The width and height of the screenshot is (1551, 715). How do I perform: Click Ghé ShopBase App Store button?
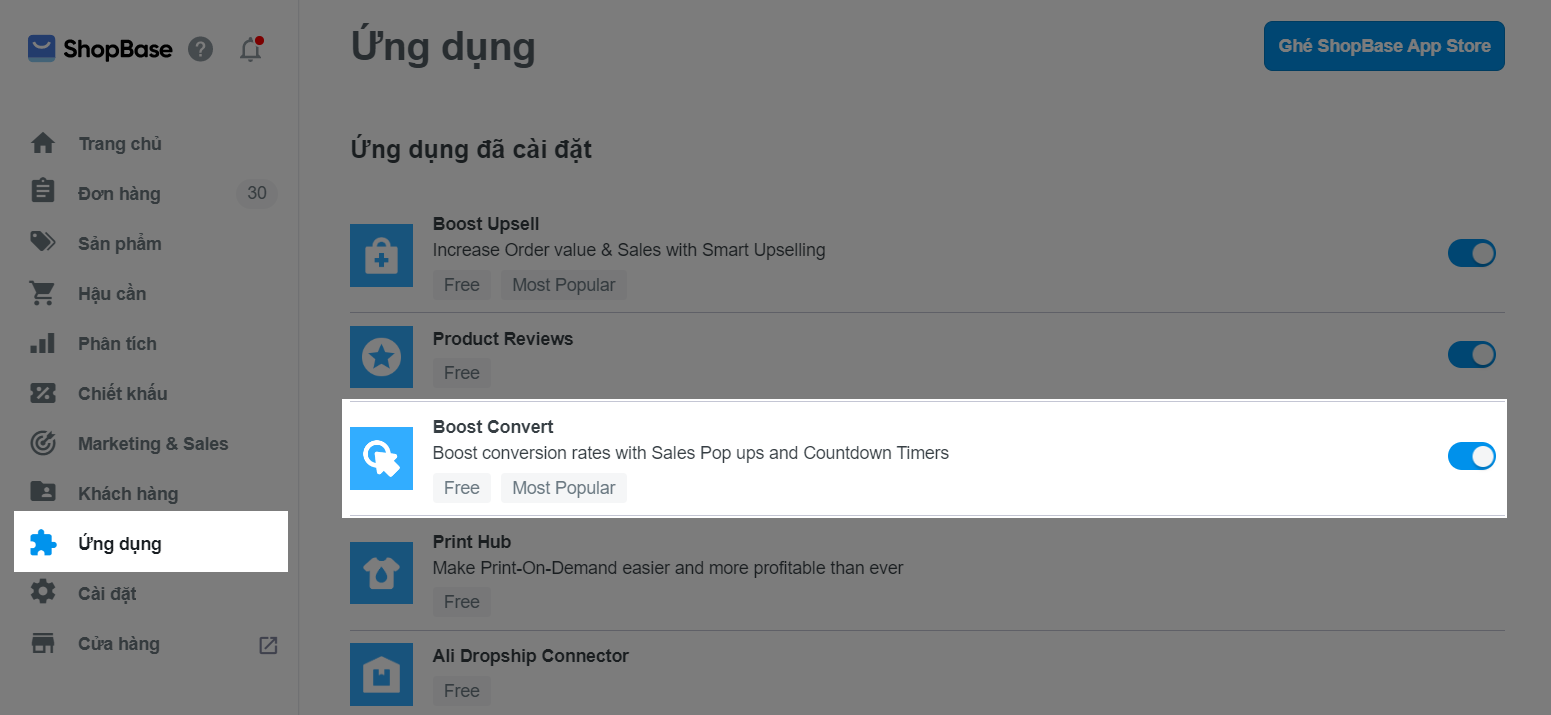(1384, 46)
